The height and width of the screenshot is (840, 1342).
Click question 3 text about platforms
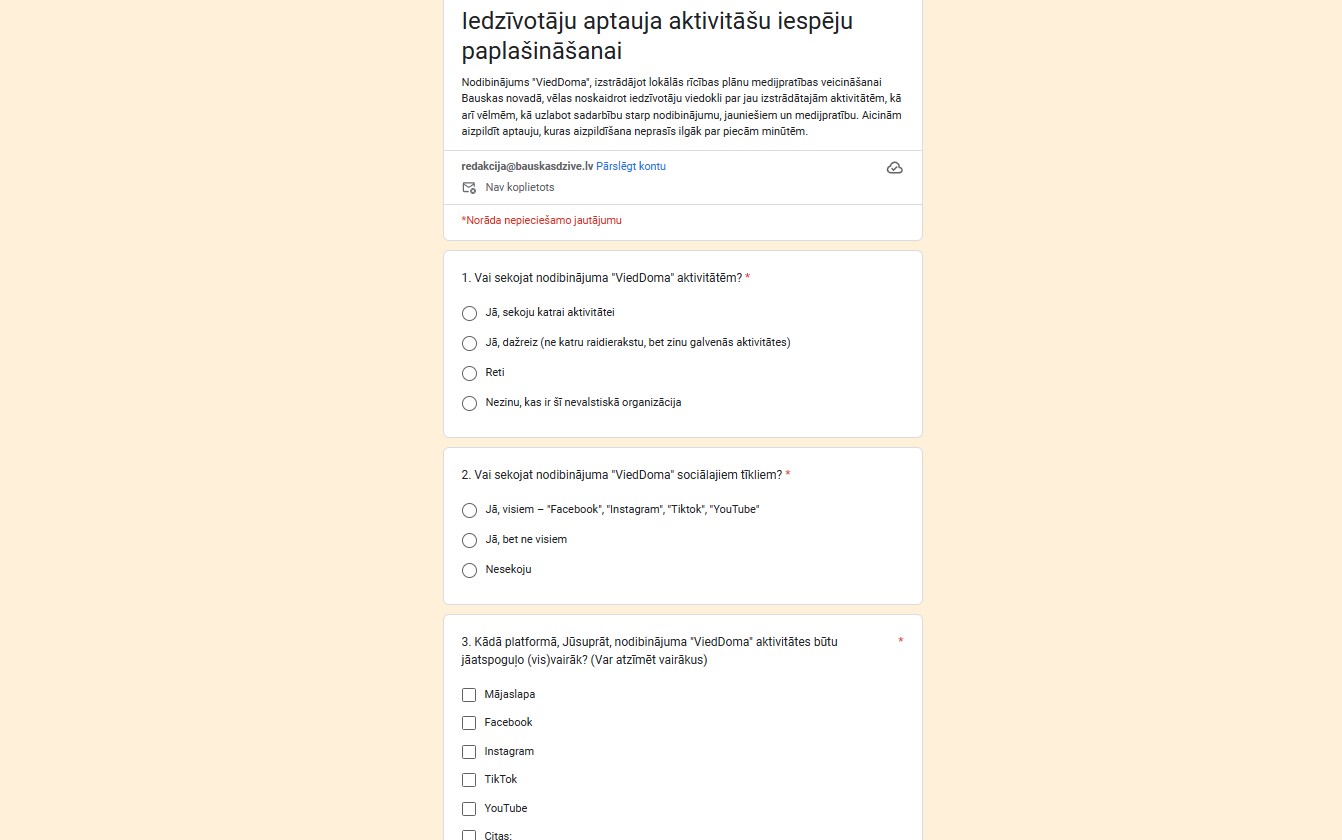coord(649,650)
